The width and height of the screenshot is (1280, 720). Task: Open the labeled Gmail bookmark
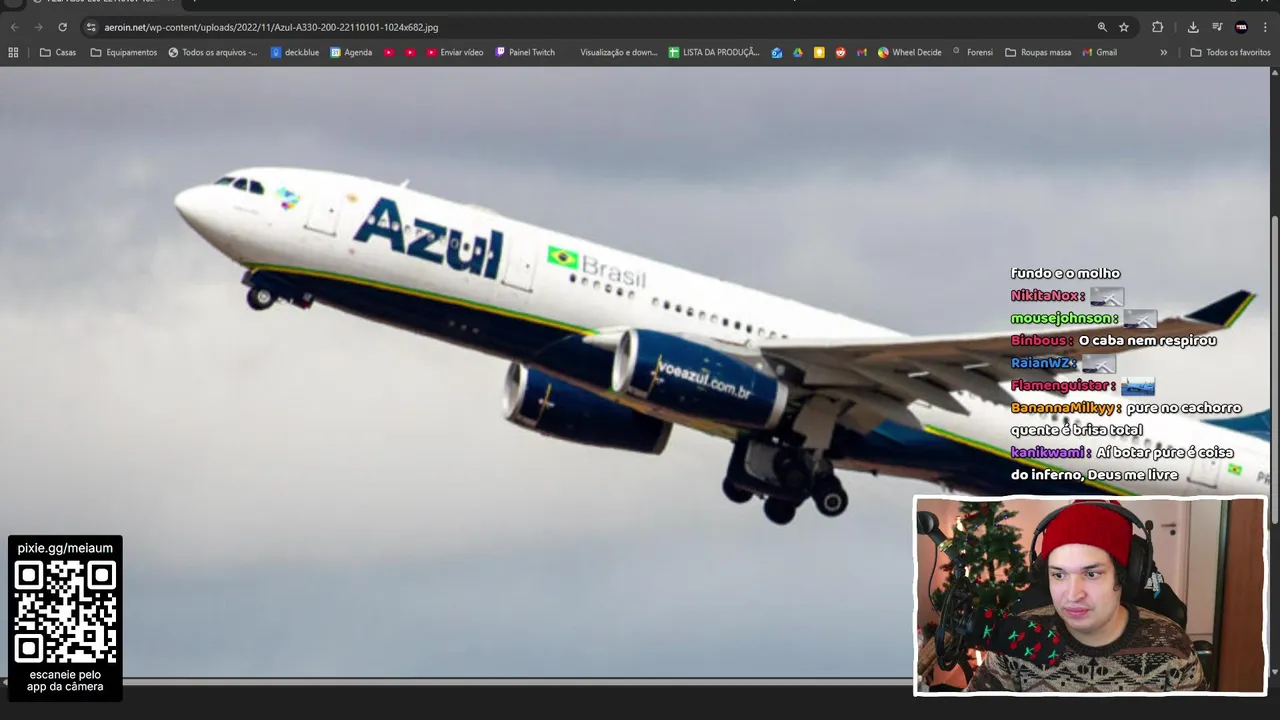(x=1099, y=52)
